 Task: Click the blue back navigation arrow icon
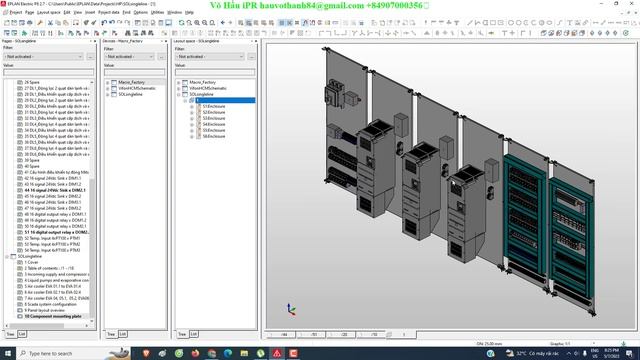tap(222, 22)
